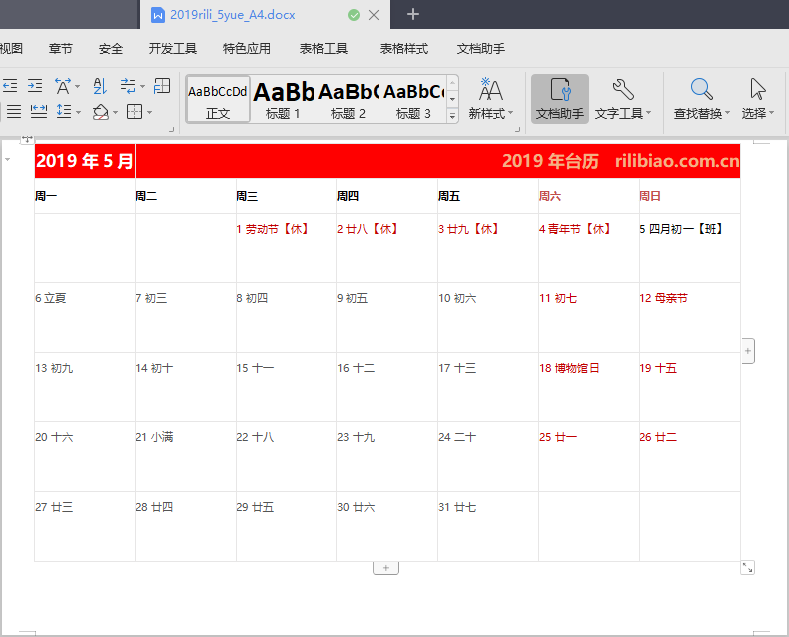This screenshot has height=637, width=789.
Task: Apply the 正文 body style
Action: point(218,99)
